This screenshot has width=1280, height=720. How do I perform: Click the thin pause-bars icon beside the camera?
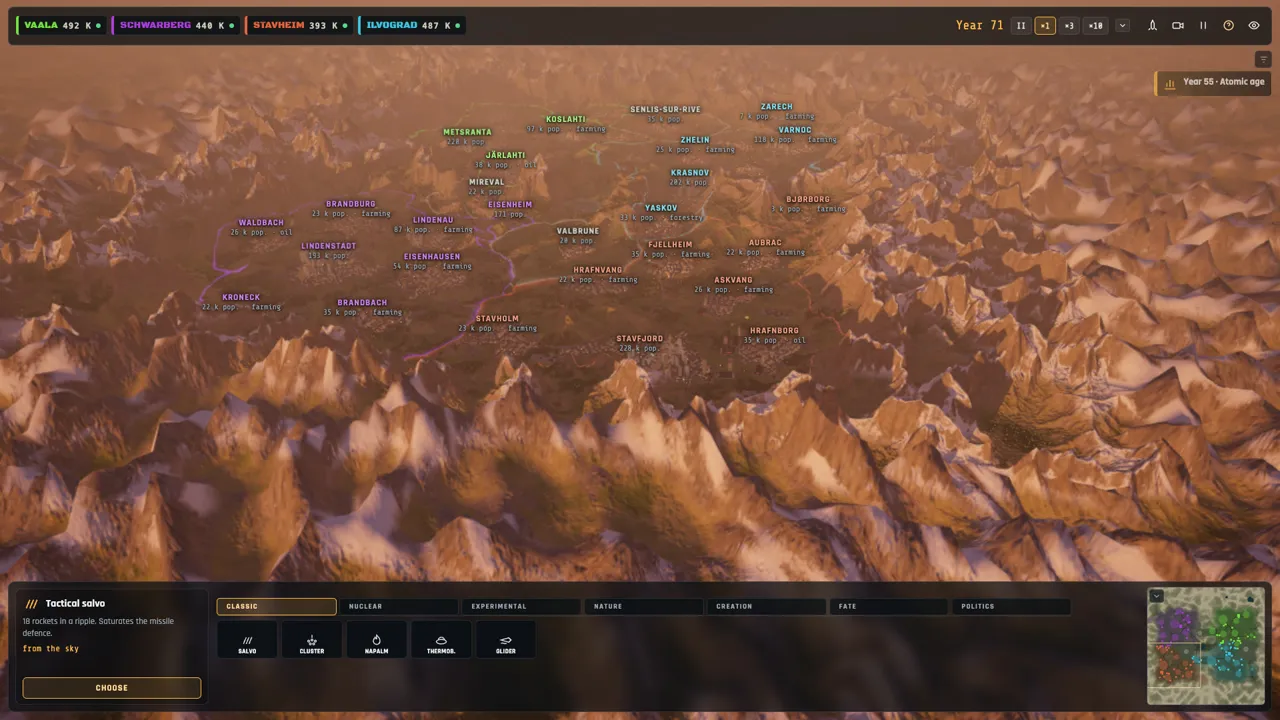[1203, 26]
